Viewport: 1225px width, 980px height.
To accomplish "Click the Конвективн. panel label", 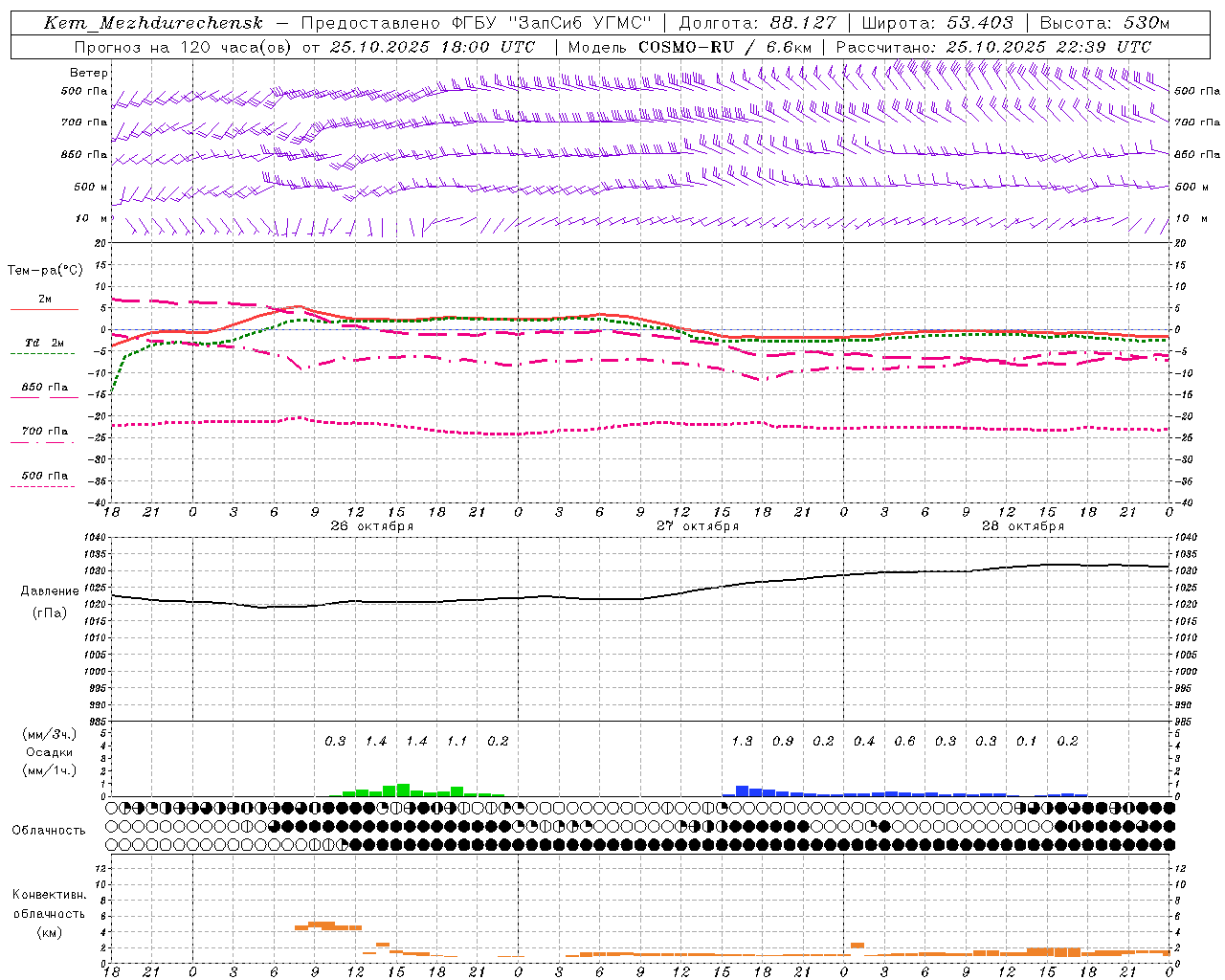I will pyautogui.click(x=49, y=895).
